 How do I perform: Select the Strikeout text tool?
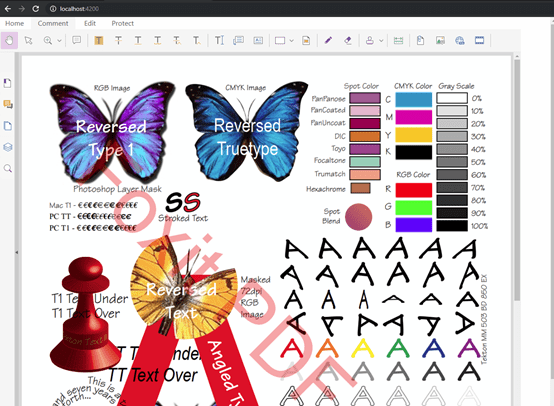coord(118,41)
